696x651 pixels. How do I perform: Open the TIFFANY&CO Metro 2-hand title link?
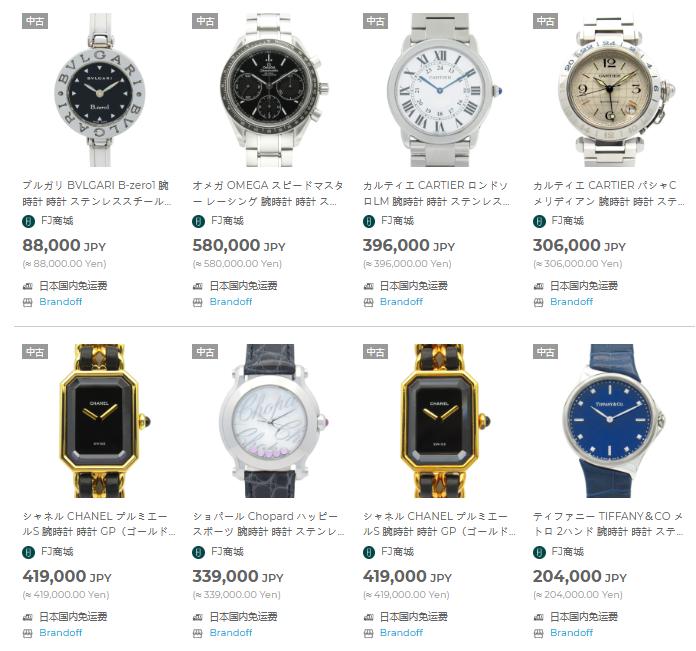609,524
